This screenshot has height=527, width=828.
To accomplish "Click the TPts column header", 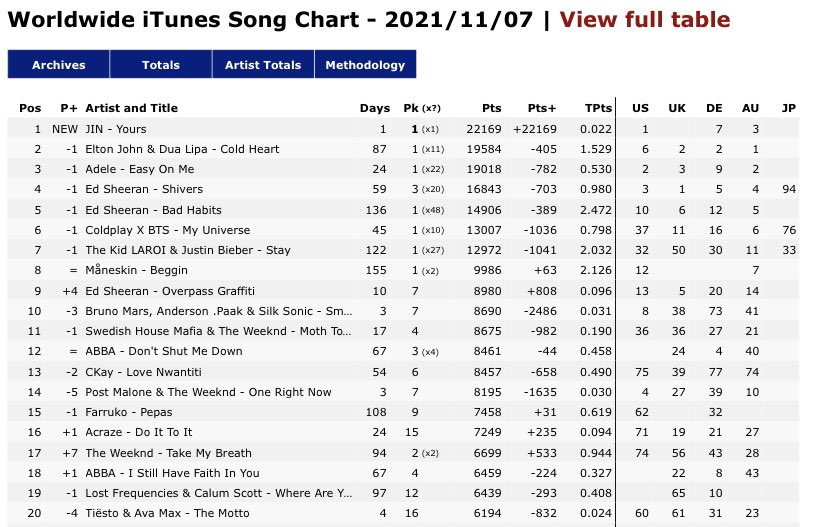I will coord(598,108).
